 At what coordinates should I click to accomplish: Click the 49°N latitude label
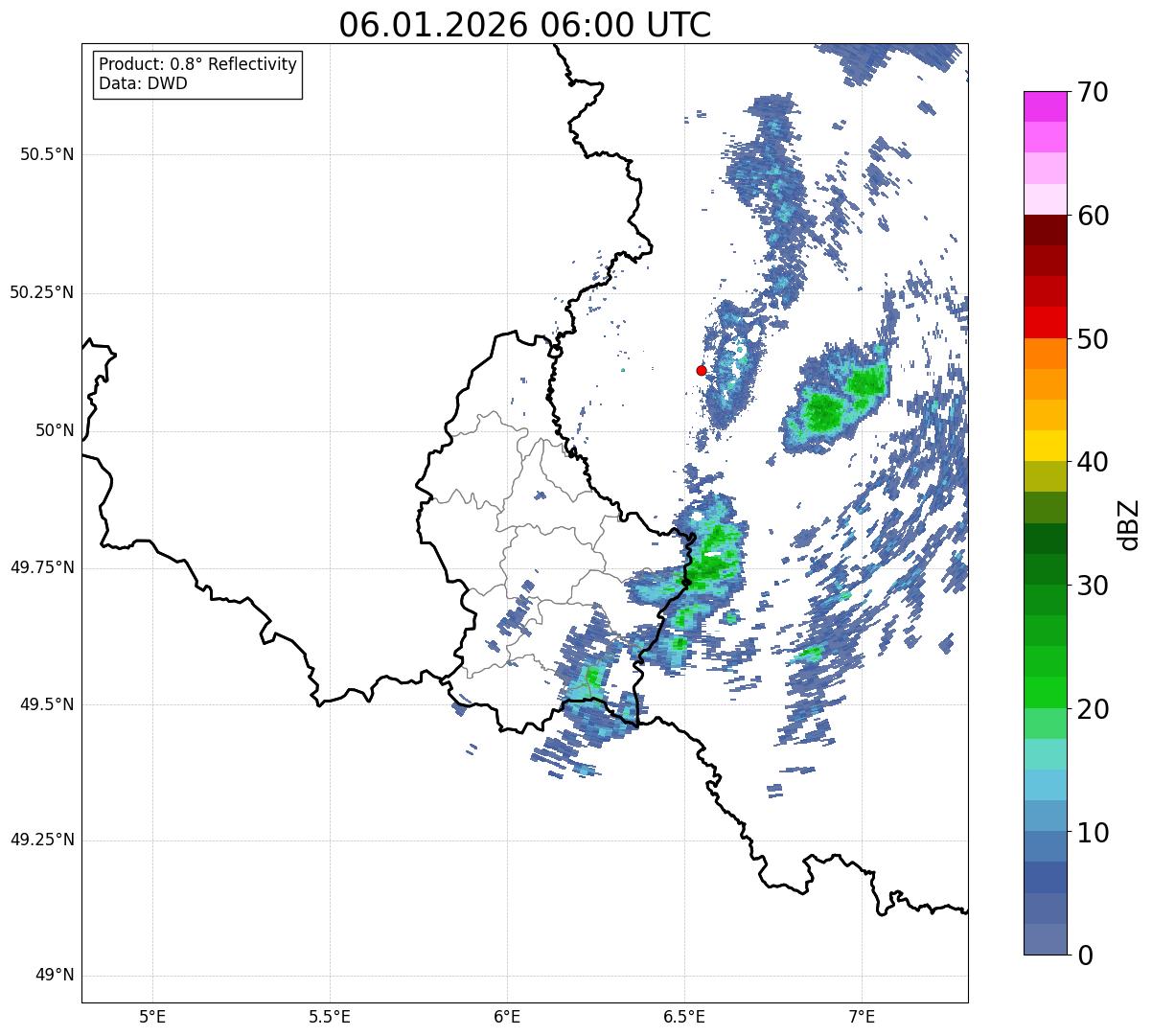[55, 976]
